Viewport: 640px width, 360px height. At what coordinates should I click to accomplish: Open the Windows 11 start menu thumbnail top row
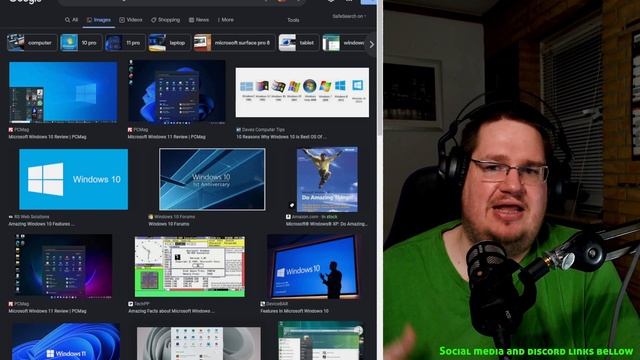[176, 91]
